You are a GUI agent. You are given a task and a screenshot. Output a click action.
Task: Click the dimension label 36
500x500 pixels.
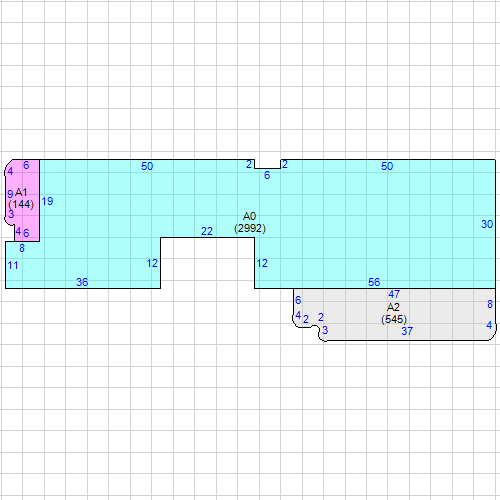[x=82, y=282]
